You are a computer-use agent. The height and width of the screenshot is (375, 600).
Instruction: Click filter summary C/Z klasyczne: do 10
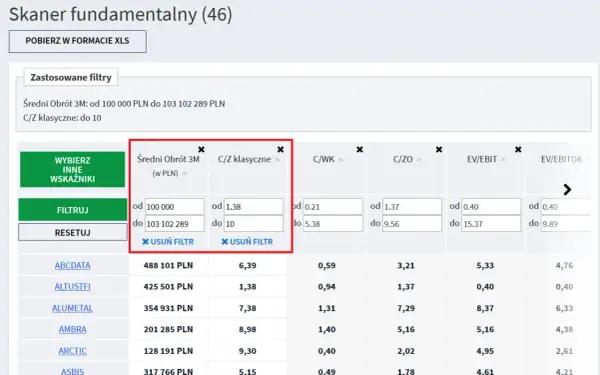click(62, 118)
